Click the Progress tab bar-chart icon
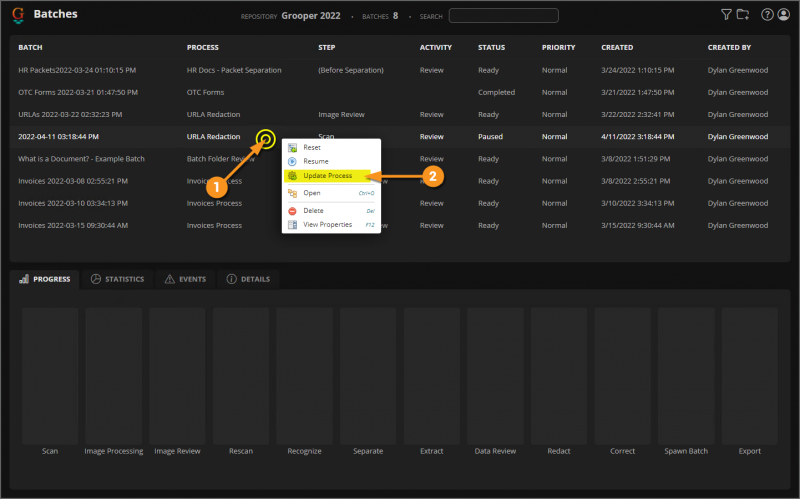This screenshot has width=800, height=499. (23, 279)
